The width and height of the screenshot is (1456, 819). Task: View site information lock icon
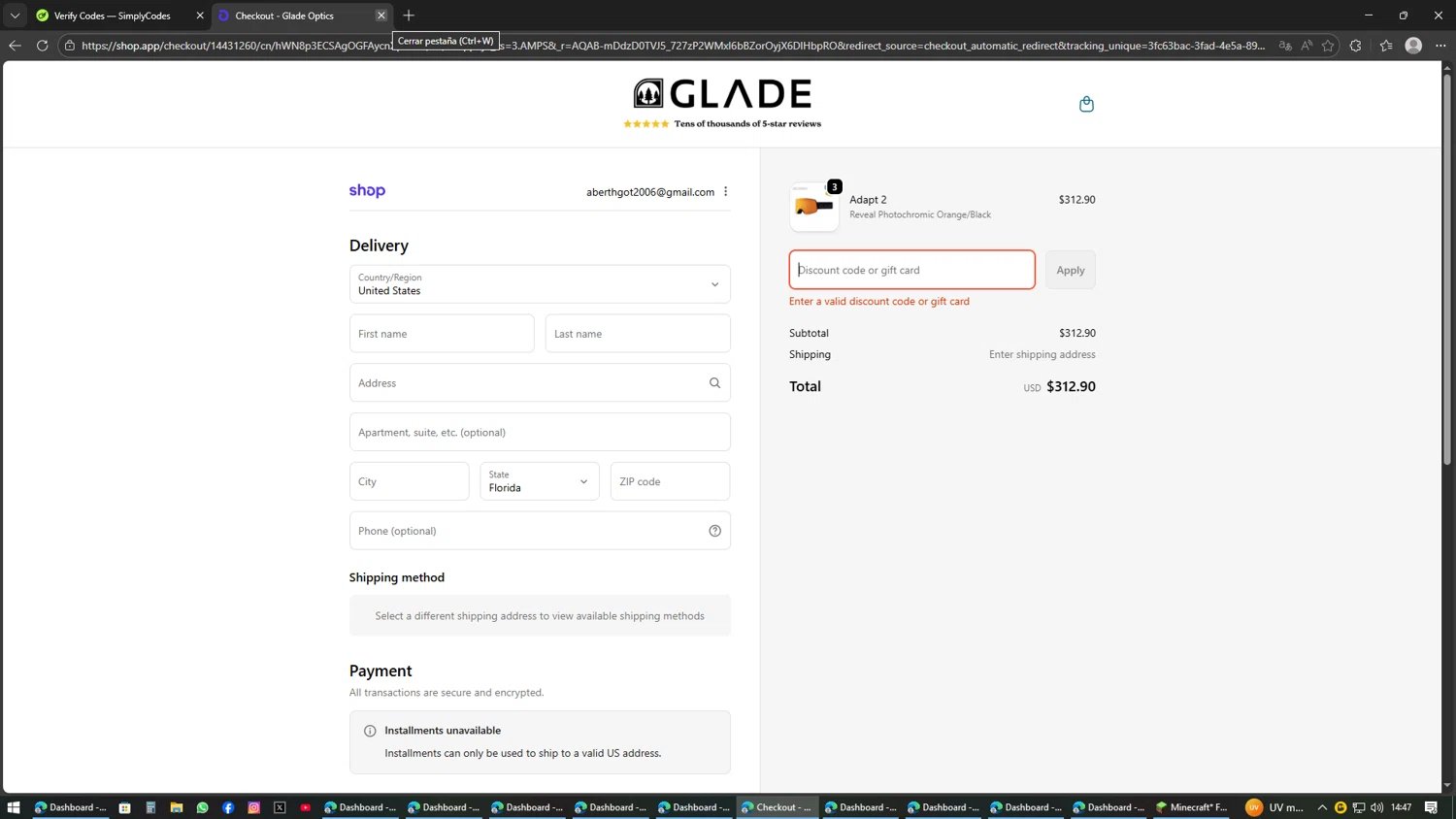click(x=70, y=46)
